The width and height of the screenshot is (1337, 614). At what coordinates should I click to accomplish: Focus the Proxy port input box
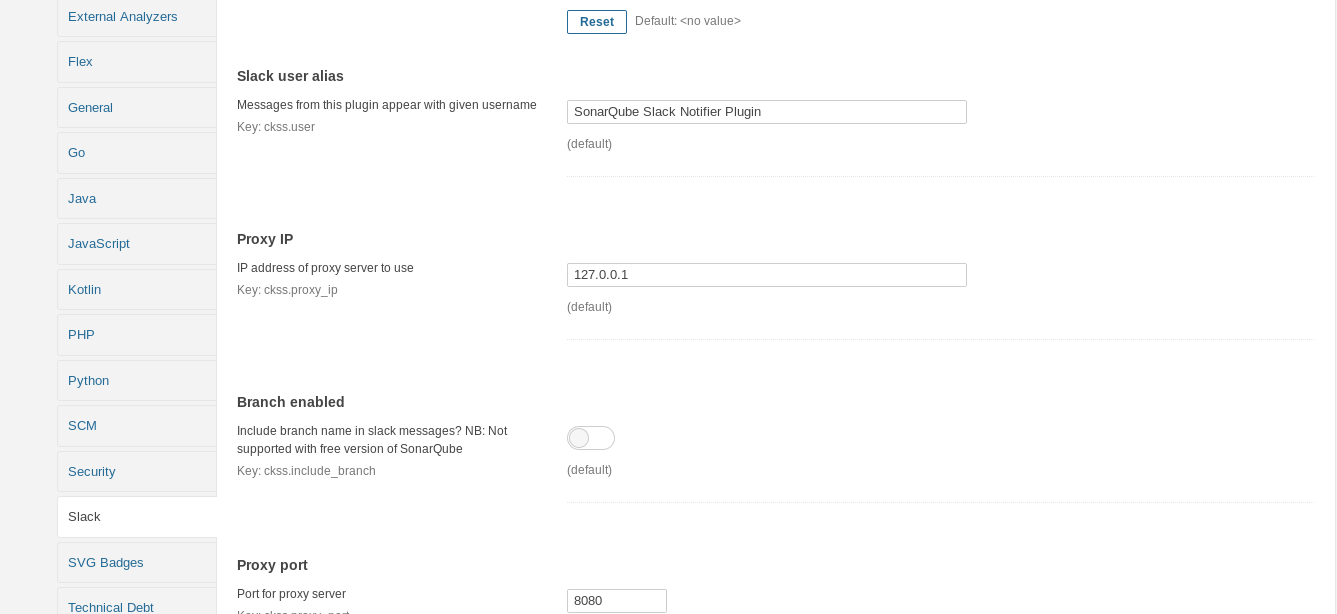point(617,601)
